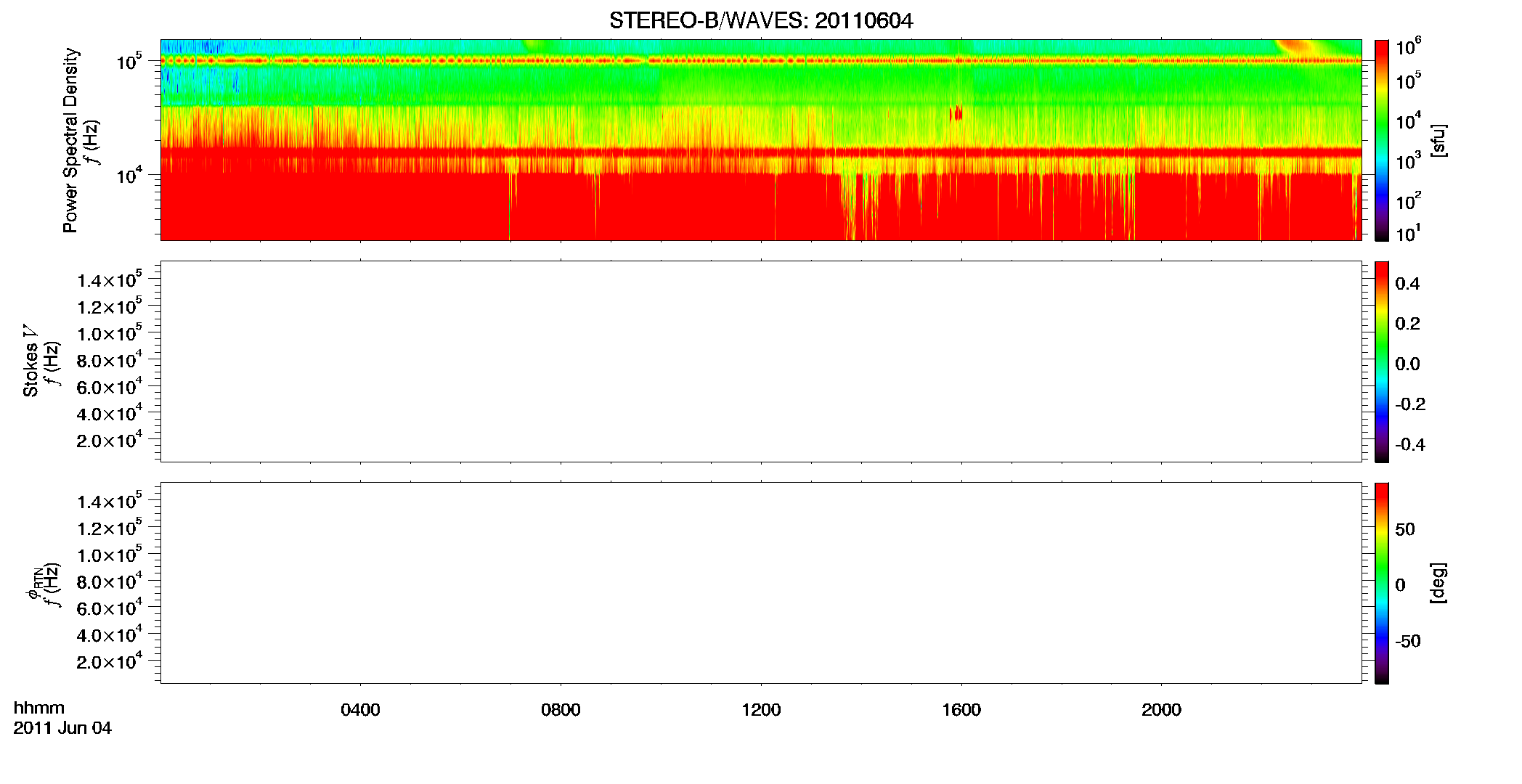This screenshot has height=784, width=1522.
Task: Click the angle colorbar value 50
Action: point(1405,529)
